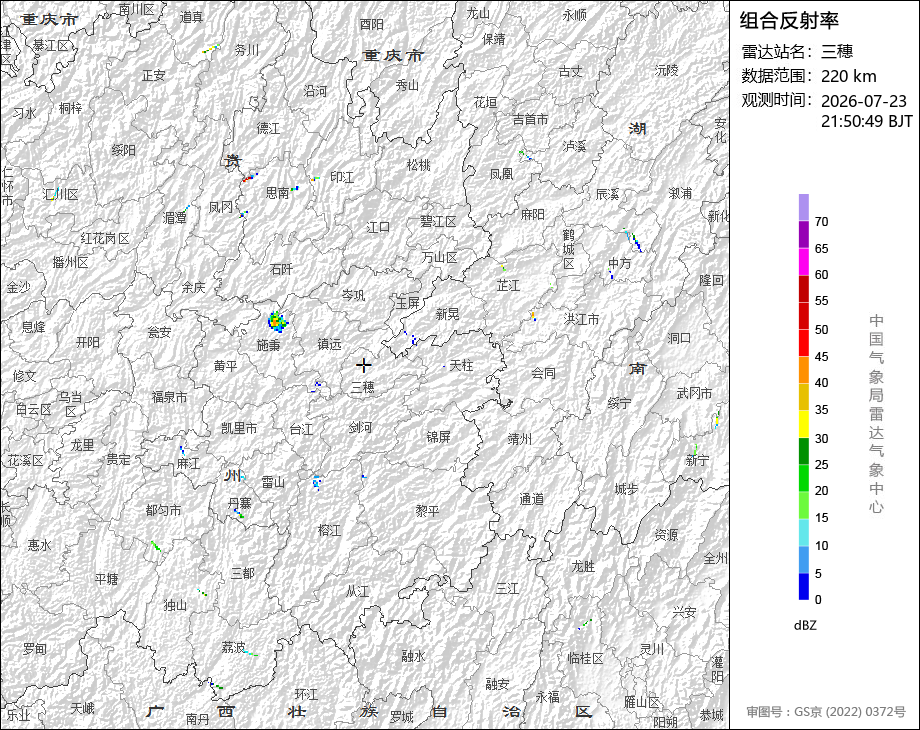Click the 瓮安 map label
The width and height of the screenshot is (920, 730).
point(159,333)
